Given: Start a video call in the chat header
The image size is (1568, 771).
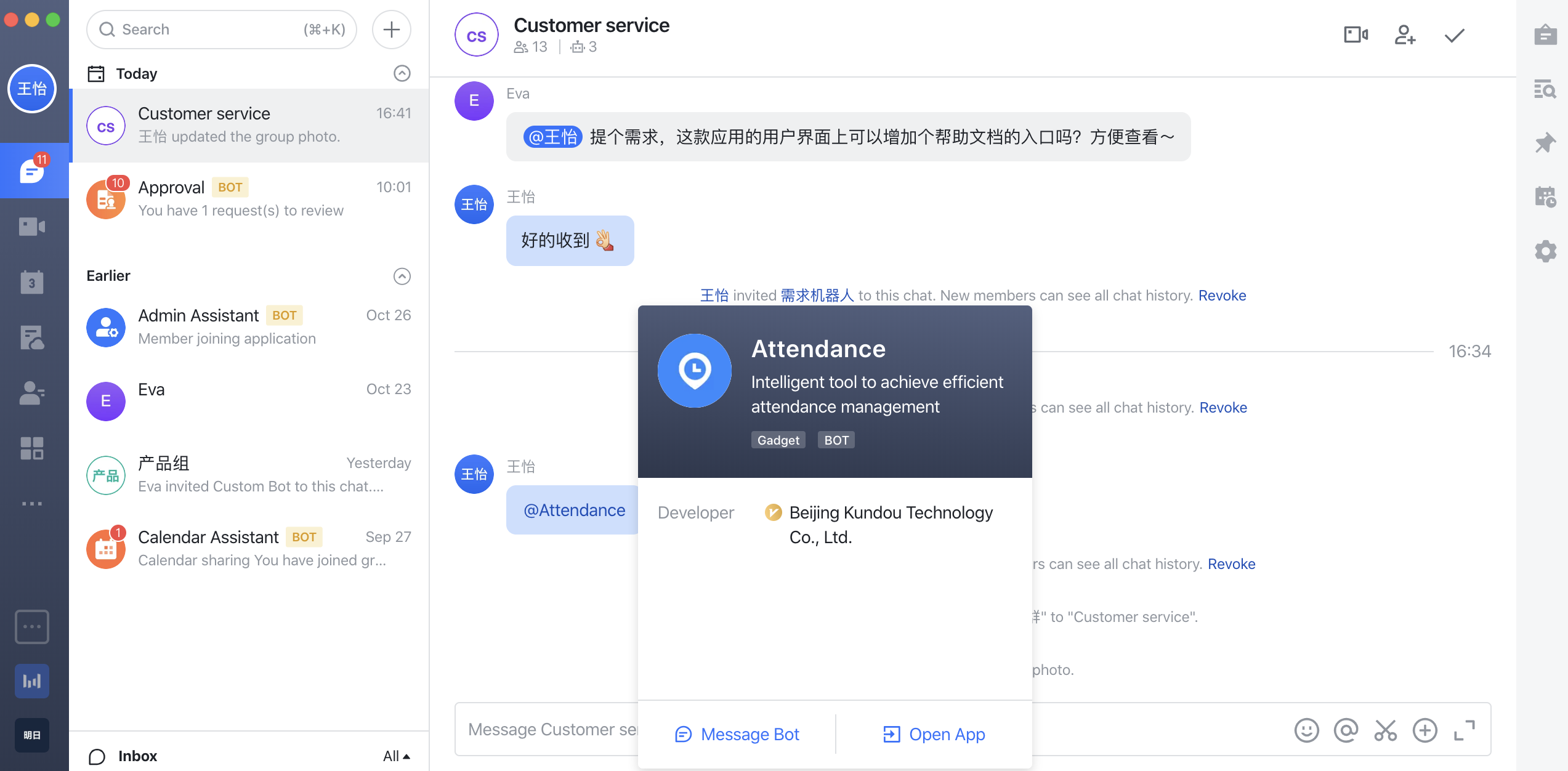Looking at the screenshot, I should (1356, 35).
